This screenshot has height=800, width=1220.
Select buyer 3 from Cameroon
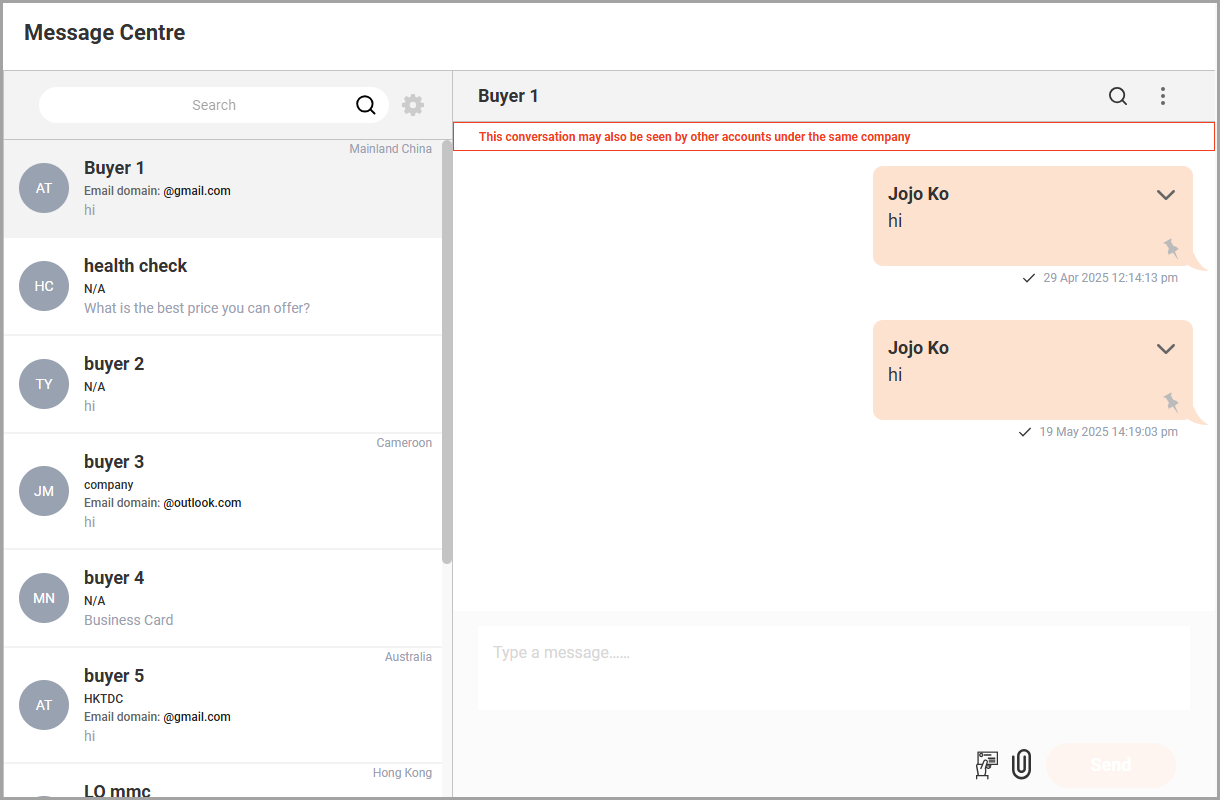click(x=223, y=492)
